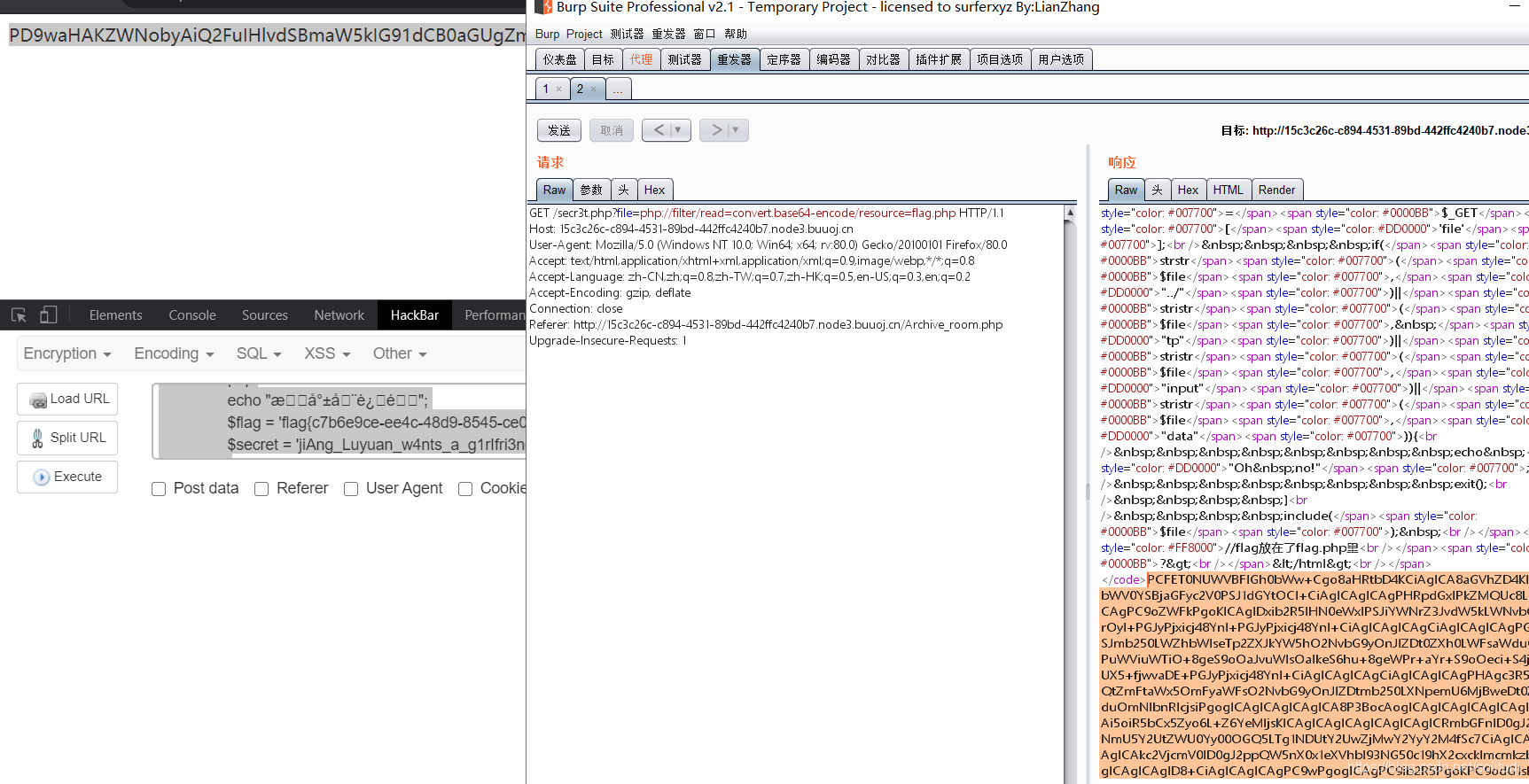Click the Burp Suite title bar logo
The width and height of the screenshot is (1529, 784).
(x=543, y=7)
